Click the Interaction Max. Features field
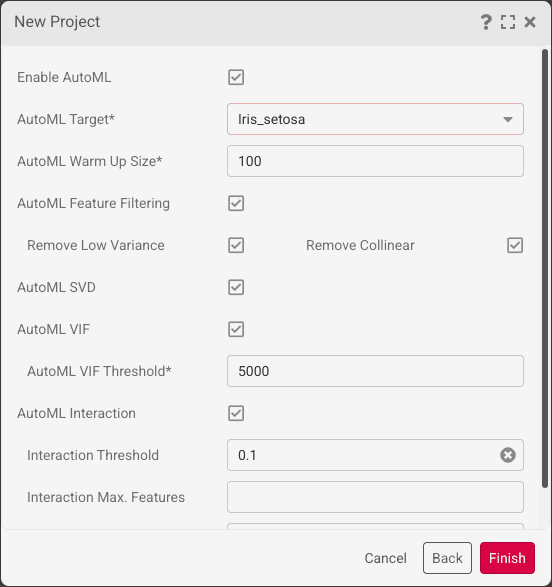The height and width of the screenshot is (587, 552). click(375, 497)
